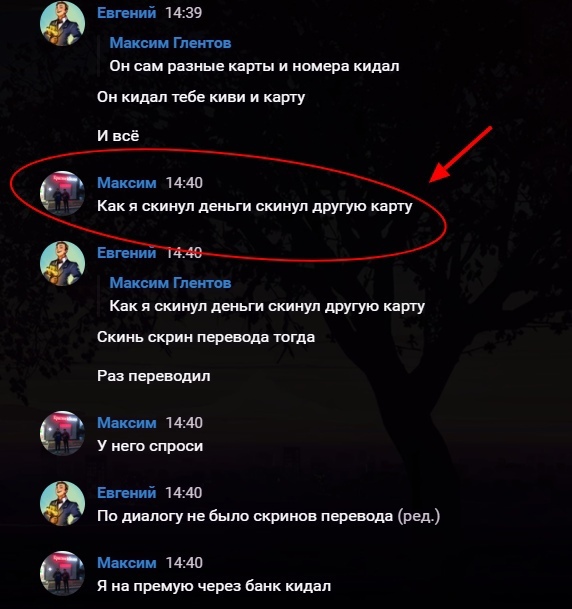This screenshot has width=572, height=609.
Task: Open sender name Максим in circled message
Action: 127,183
